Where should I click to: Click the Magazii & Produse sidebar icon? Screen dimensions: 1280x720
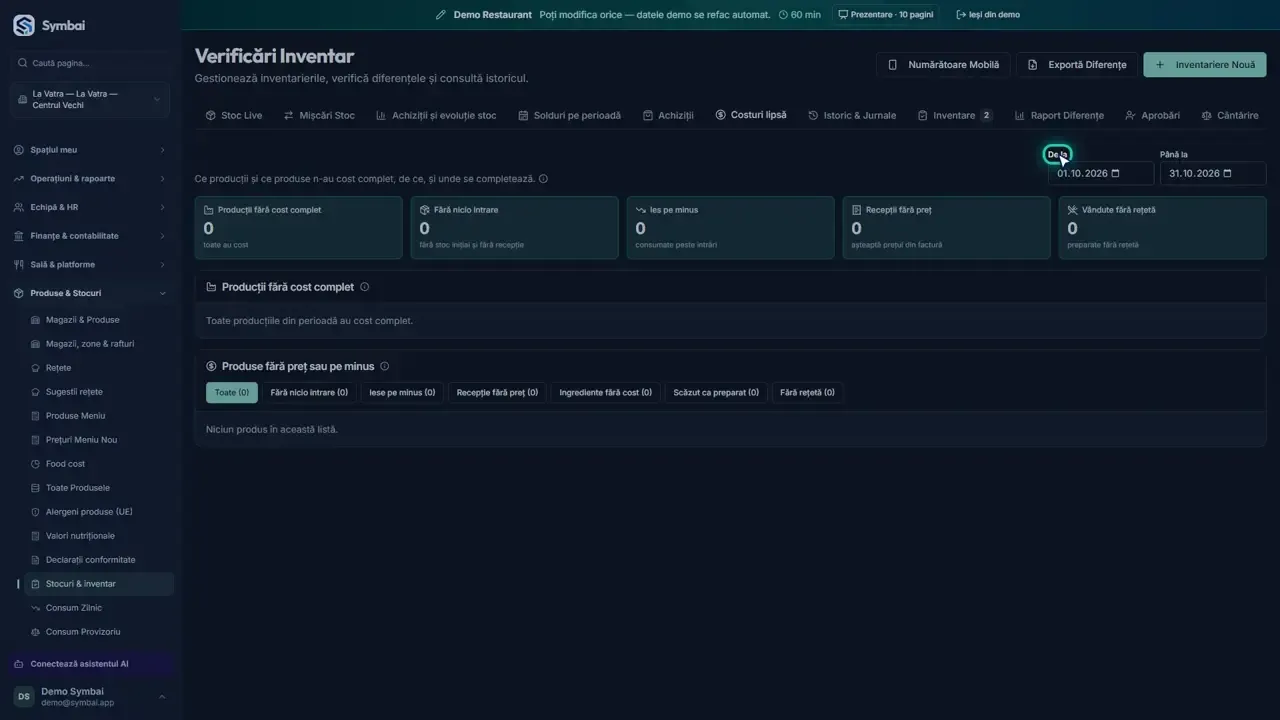pyautogui.click(x=36, y=320)
